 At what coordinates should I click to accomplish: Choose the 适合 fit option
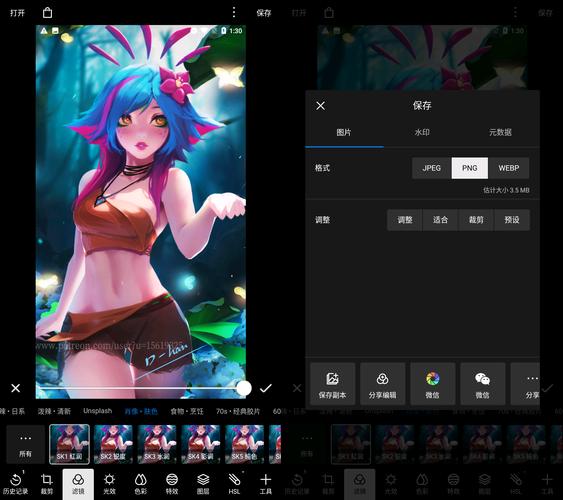coord(440,220)
